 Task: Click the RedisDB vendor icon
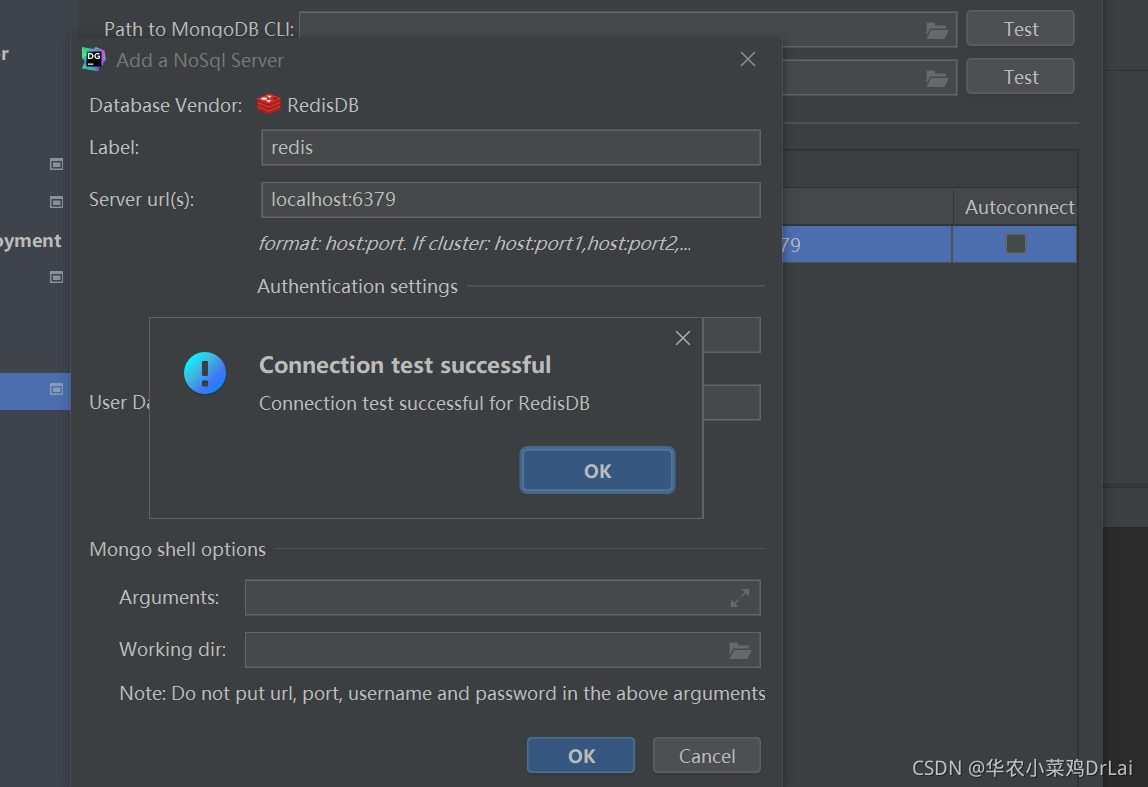269,105
